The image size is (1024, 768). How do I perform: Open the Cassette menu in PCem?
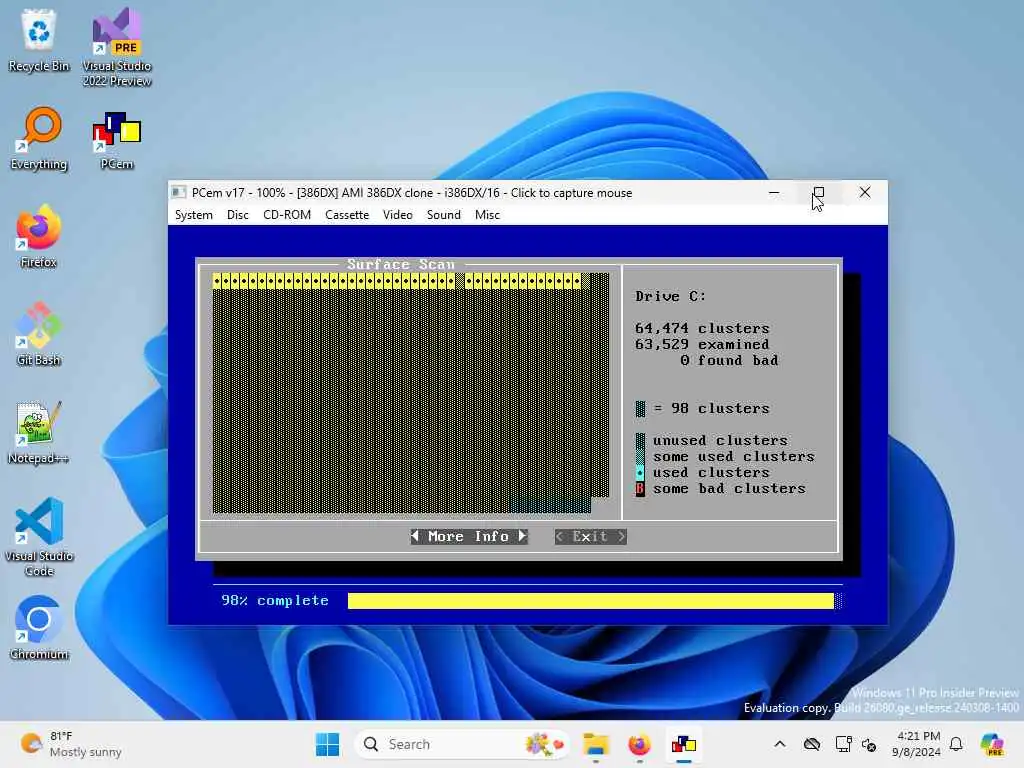[x=347, y=215]
